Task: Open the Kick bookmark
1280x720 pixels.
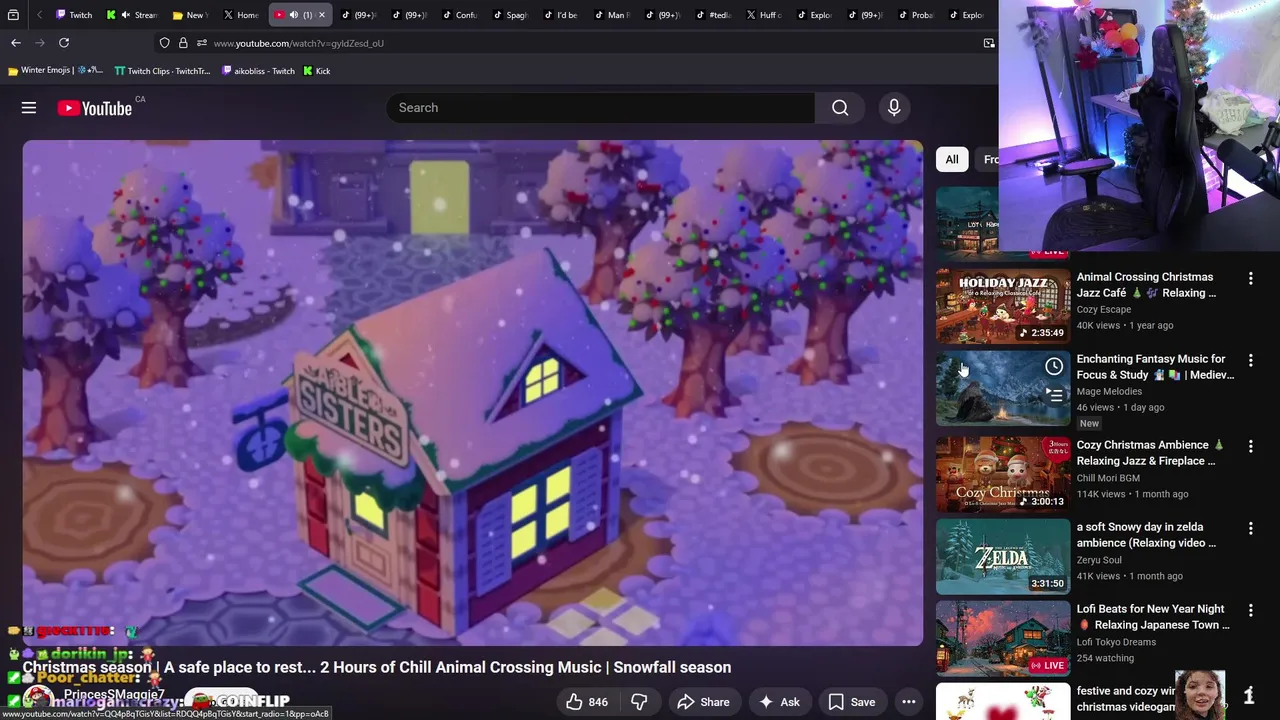Action: pyautogui.click(x=316, y=71)
